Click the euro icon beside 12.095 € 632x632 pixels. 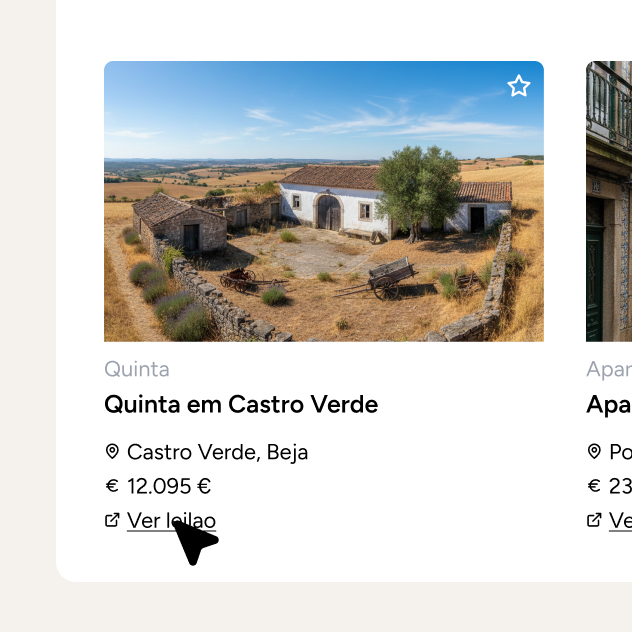[112, 486]
